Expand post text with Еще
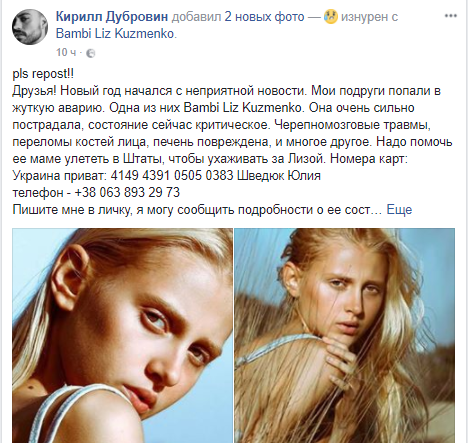 tap(399, 210)
